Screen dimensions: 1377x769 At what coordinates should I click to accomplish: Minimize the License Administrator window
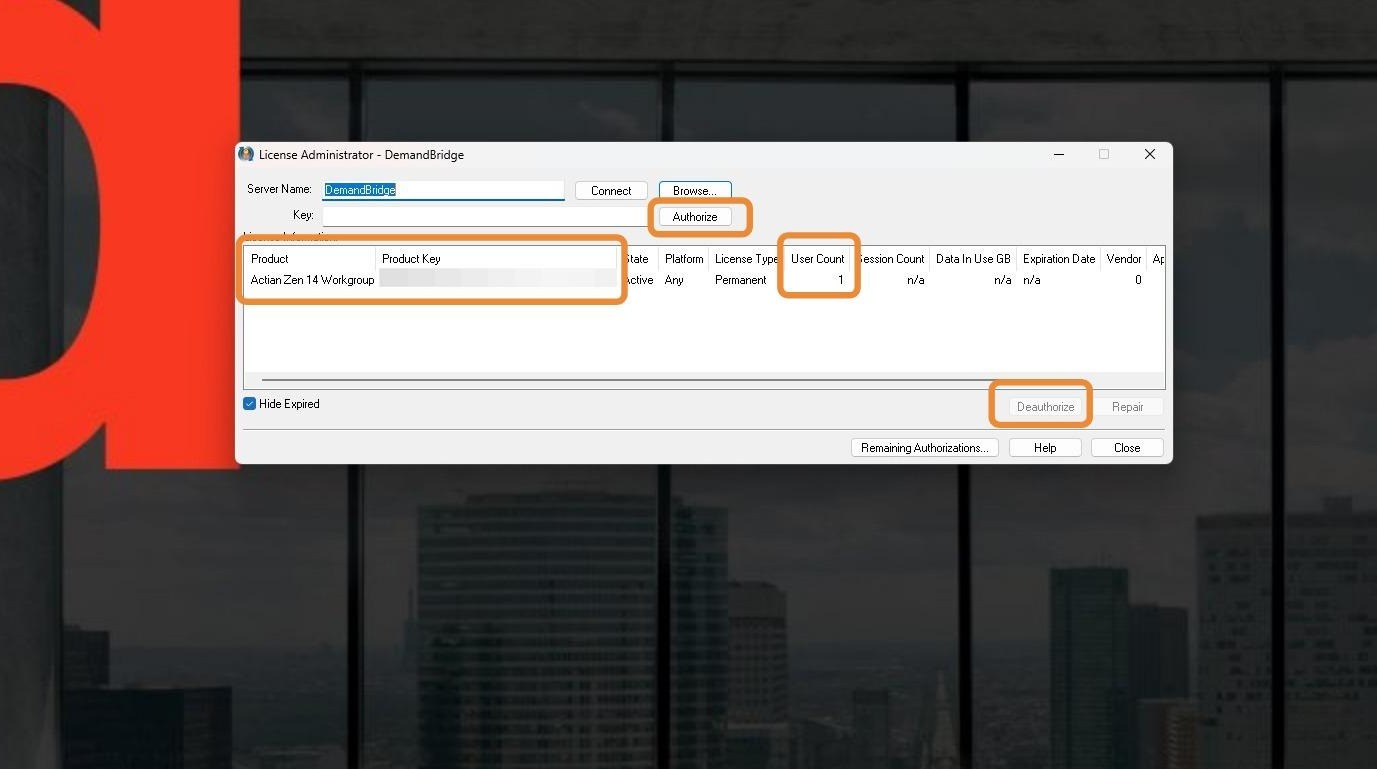point(1059,154)
